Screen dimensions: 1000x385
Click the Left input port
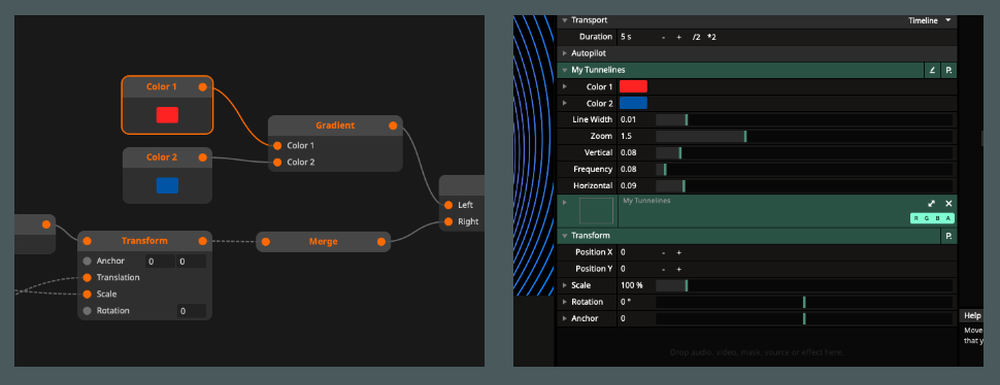click(x=448, y=205)
